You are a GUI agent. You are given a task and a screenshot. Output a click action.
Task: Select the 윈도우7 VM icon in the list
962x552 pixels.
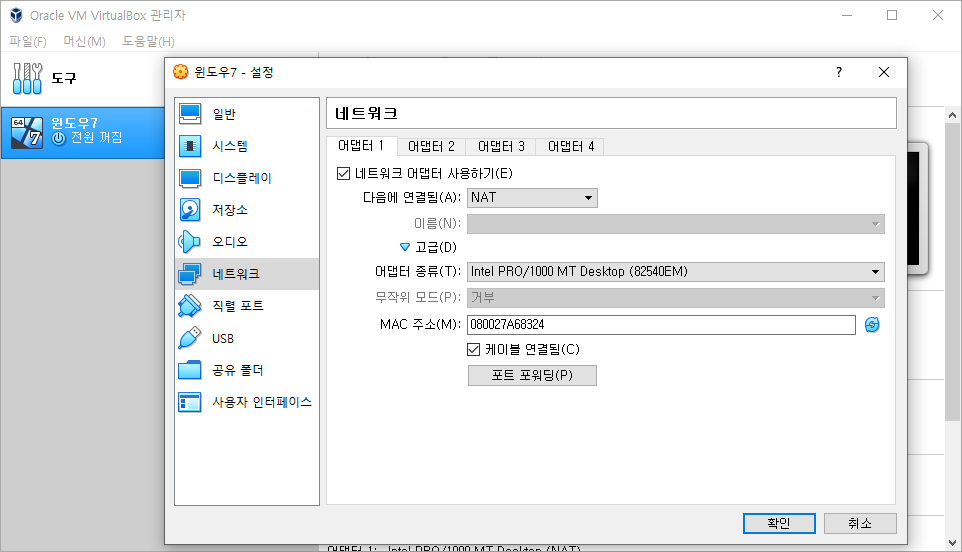click(x=27, y=132)
